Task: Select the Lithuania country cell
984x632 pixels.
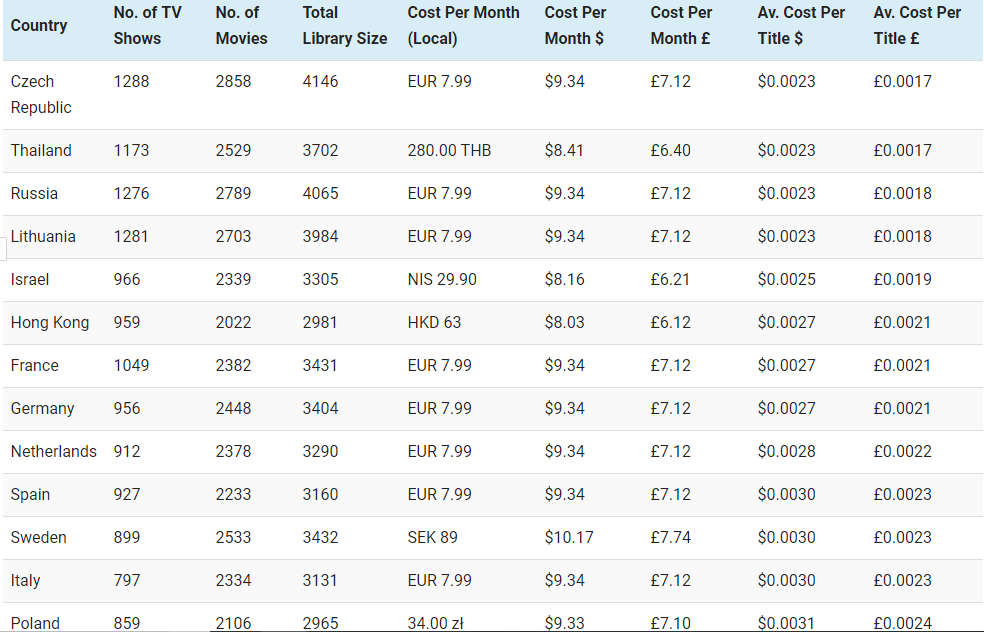Action: [x=43, y=237]
